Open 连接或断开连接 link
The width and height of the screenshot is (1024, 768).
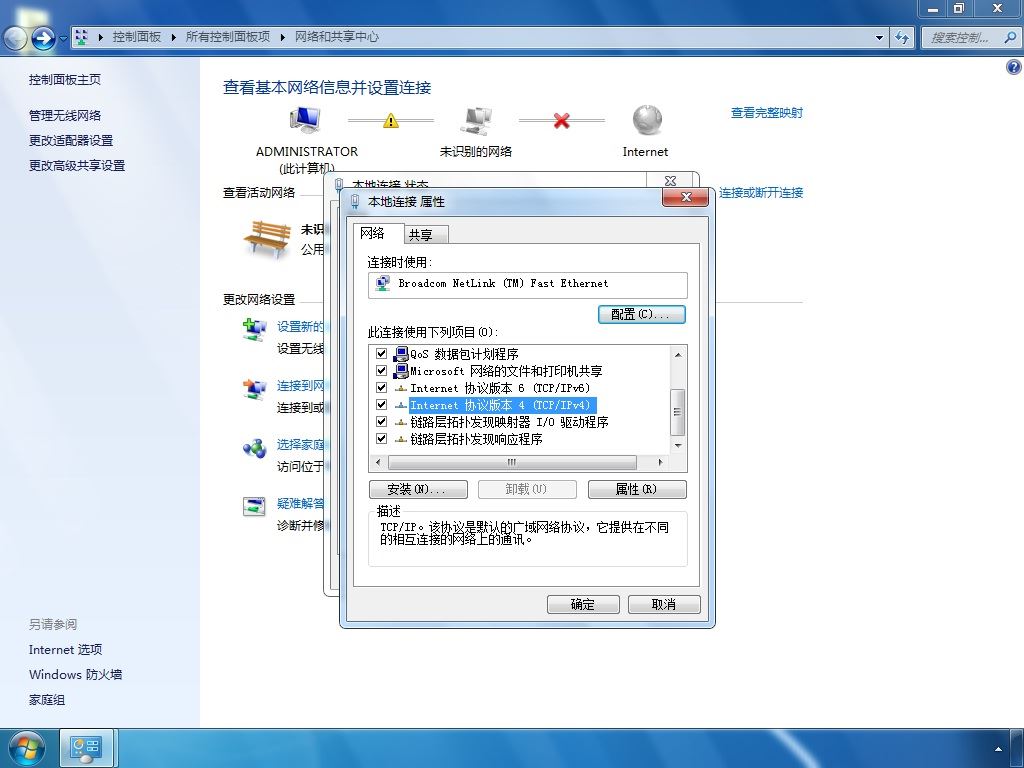click(761, 193)
